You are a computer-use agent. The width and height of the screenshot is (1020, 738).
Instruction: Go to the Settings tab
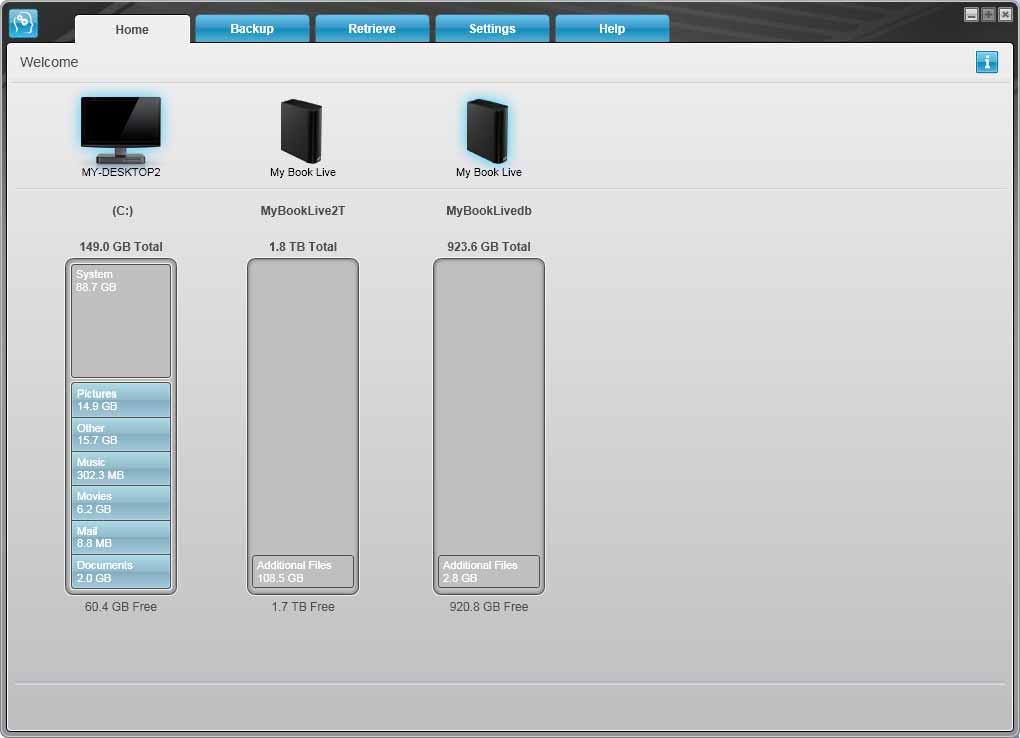(x=492, y=29)
